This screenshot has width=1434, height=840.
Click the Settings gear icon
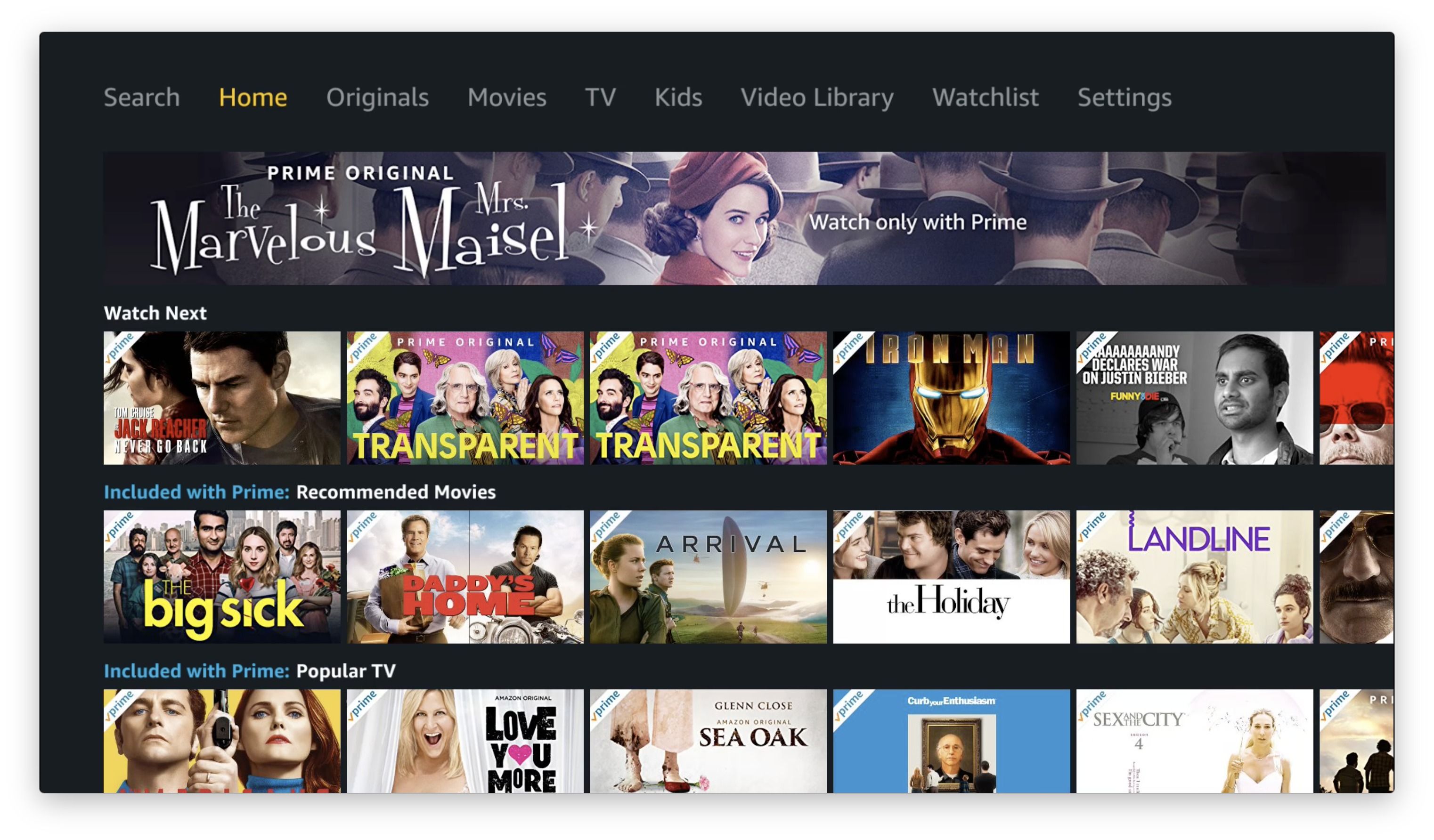(1123, 97)
